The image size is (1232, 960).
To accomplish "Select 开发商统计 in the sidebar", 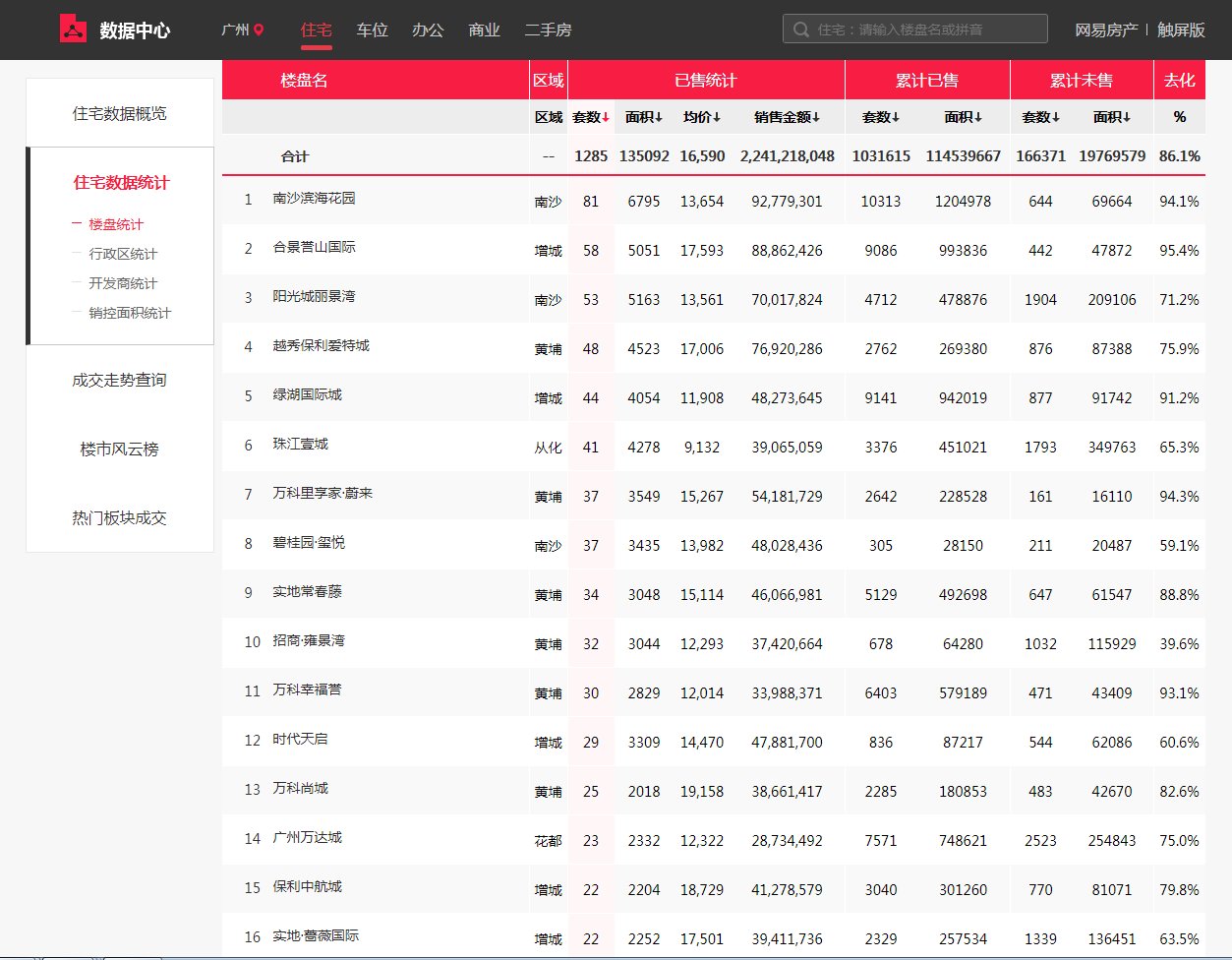I will [x=123, y=283].
